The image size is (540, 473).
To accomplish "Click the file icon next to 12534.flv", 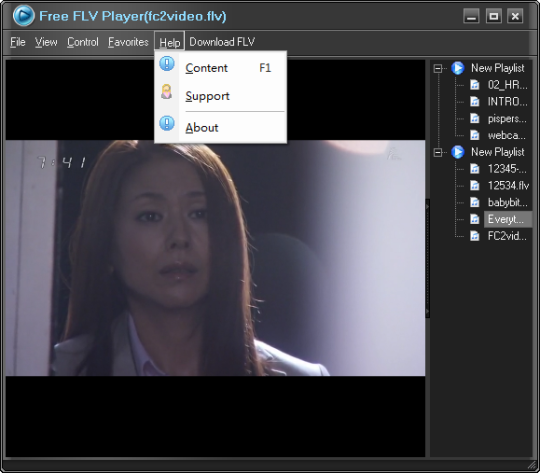I will coord(475,186).
